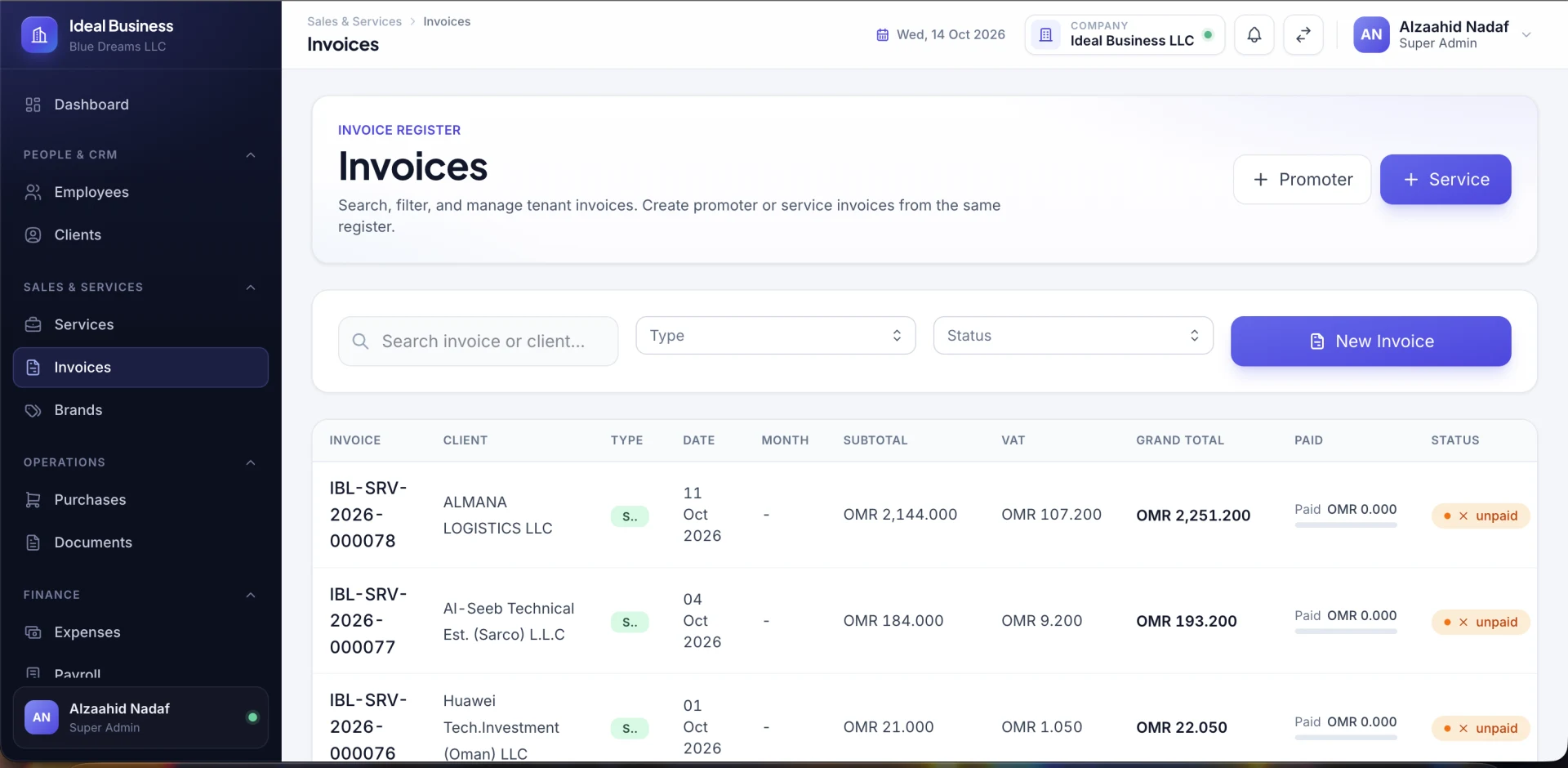Collapse the Operations section
Image resolution: width=1568 pixels, height=768 pixels.
click(x=251, y=462)
